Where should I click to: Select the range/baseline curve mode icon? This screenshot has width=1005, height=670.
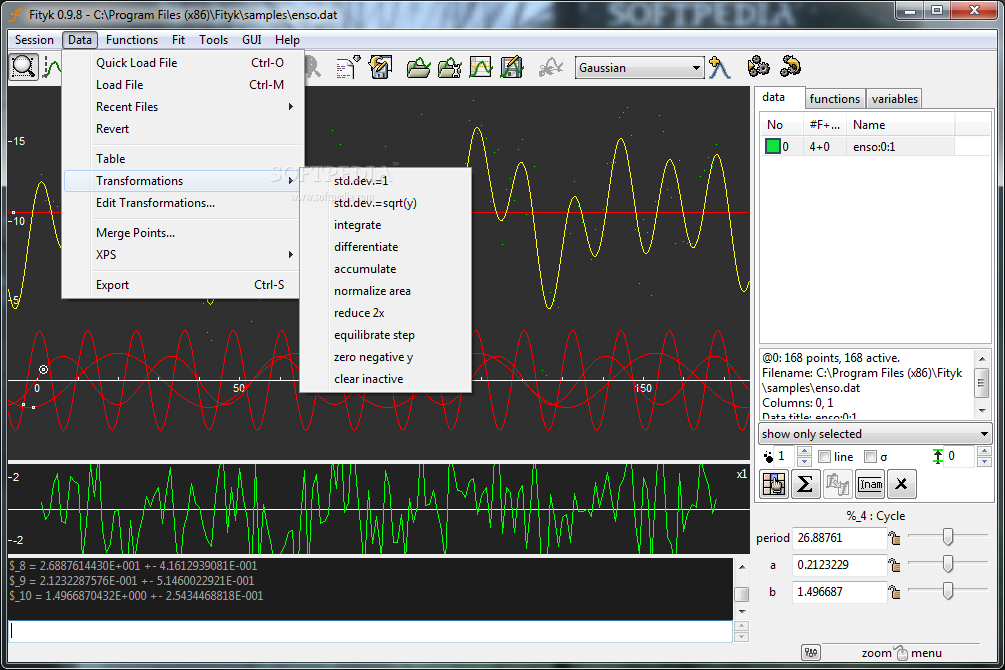51,67
